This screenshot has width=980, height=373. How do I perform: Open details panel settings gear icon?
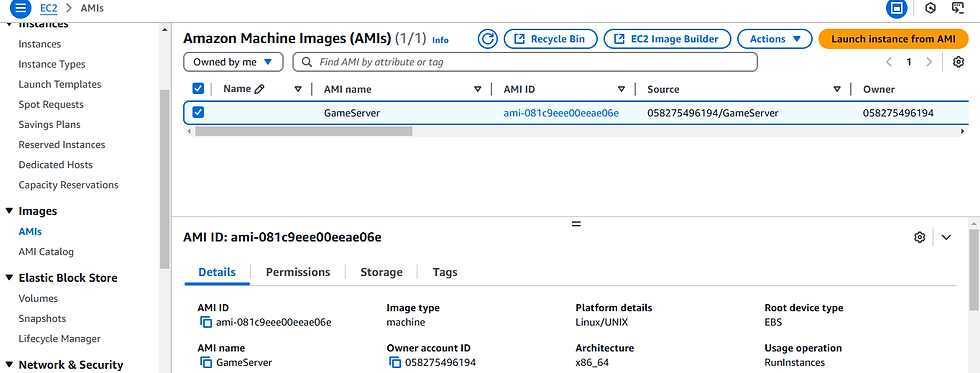pyautogui.click(x=919, y=237)
